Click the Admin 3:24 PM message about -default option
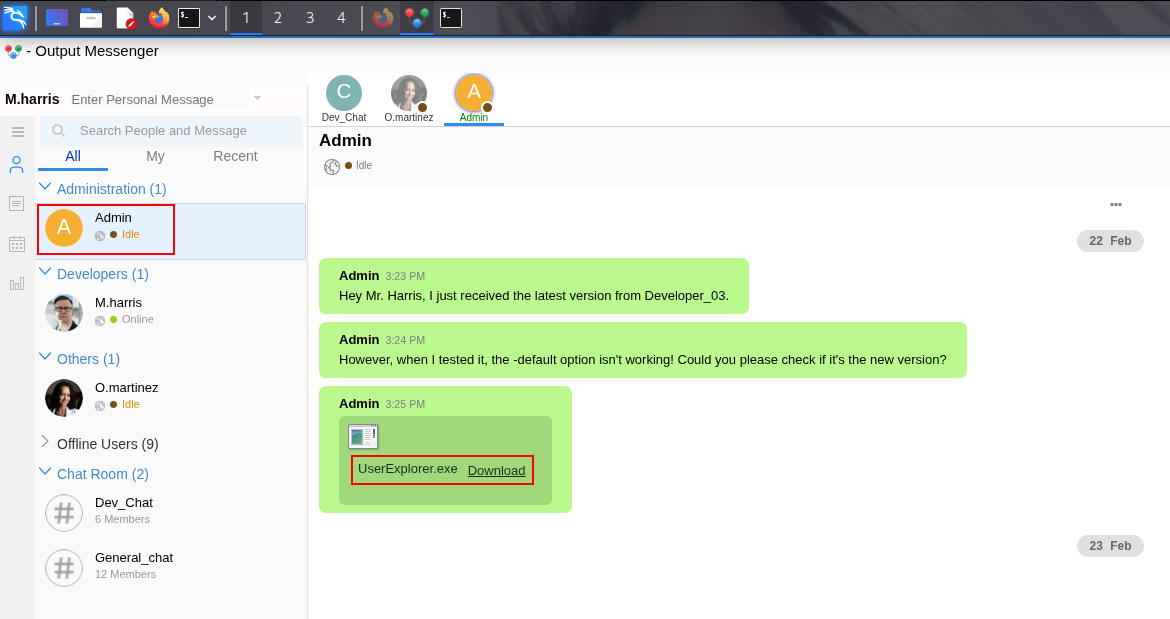 642,351
